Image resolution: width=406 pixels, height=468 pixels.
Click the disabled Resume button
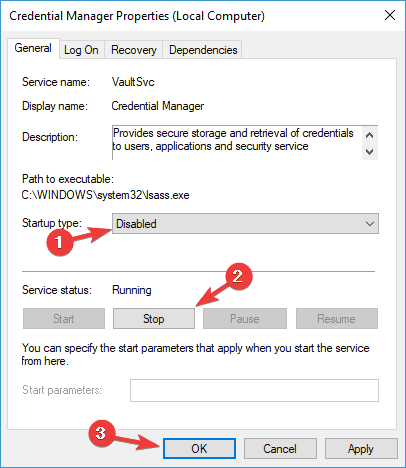click(336, 319)
